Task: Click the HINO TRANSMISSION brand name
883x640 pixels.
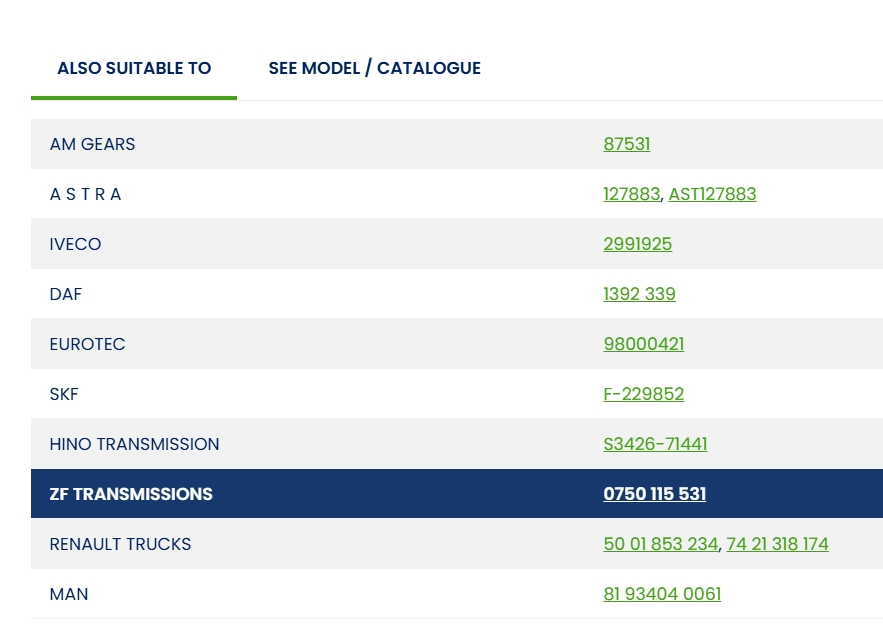Action: tap(134, 444)
